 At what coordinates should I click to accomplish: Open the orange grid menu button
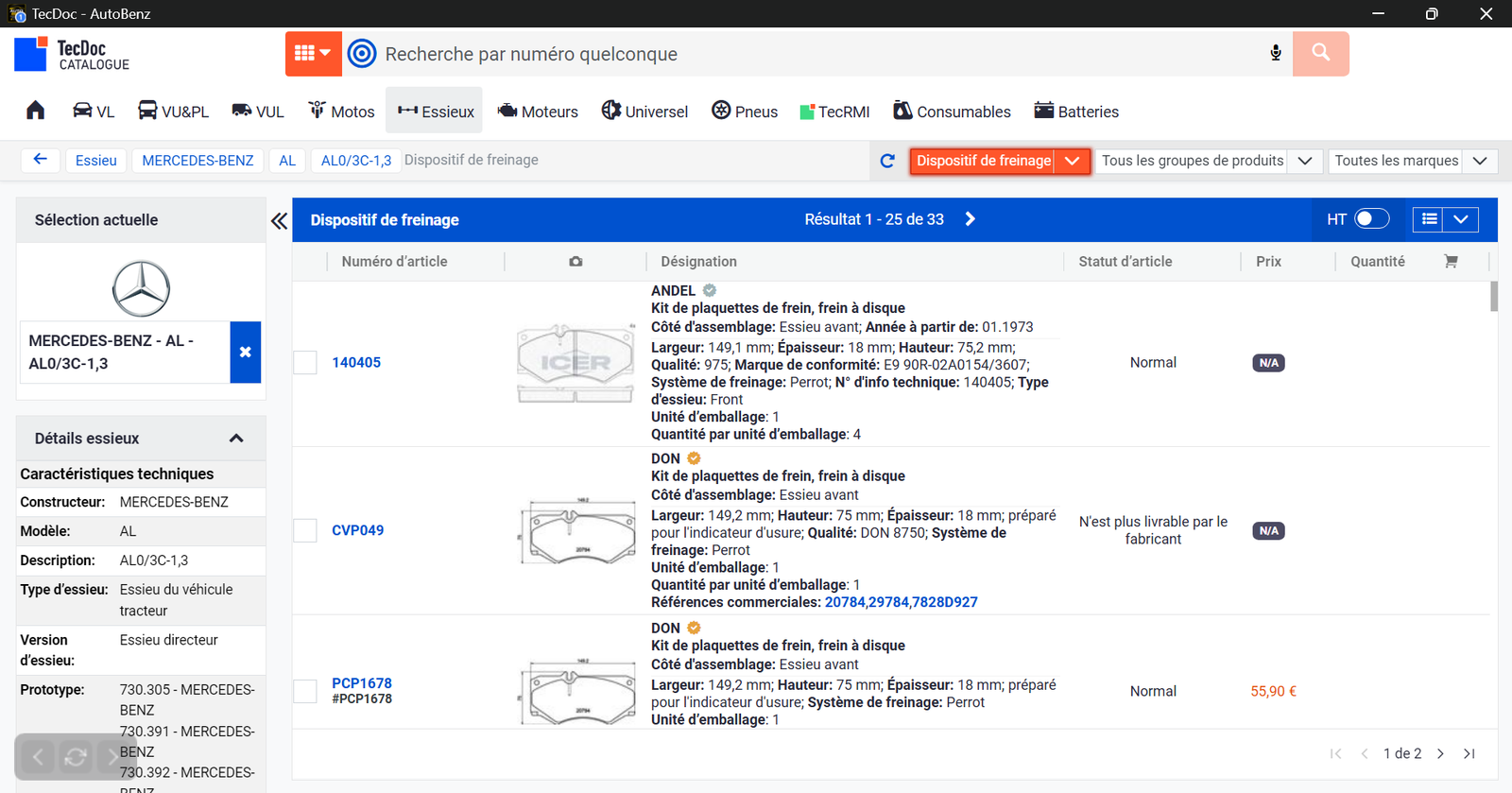(313, 54)
